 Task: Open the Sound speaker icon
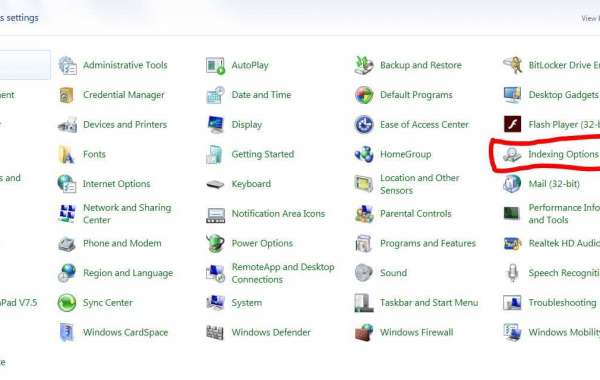tap(364, 273)
